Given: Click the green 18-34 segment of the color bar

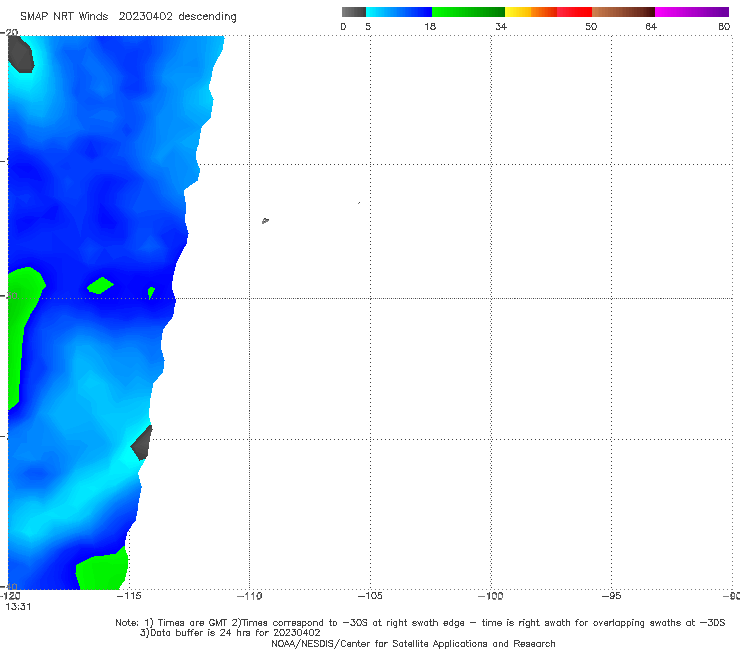Looking at the screenshot, I should [x=468, y=12].
